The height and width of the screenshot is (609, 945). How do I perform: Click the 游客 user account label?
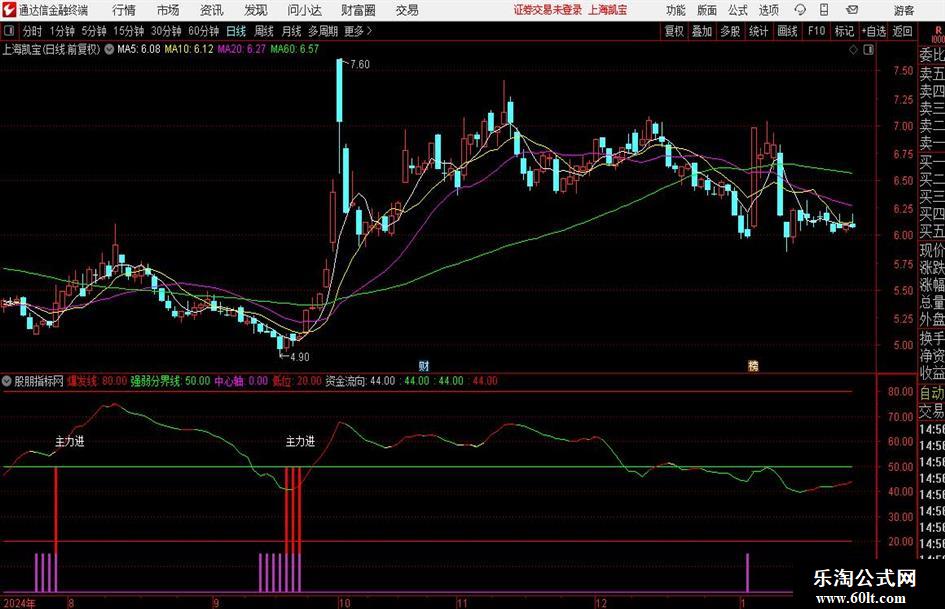904,10
